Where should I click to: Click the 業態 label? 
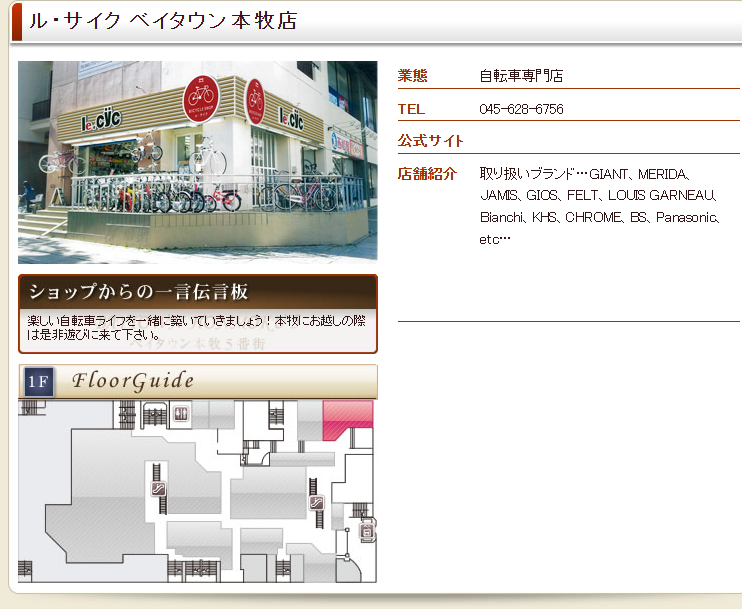412,75
